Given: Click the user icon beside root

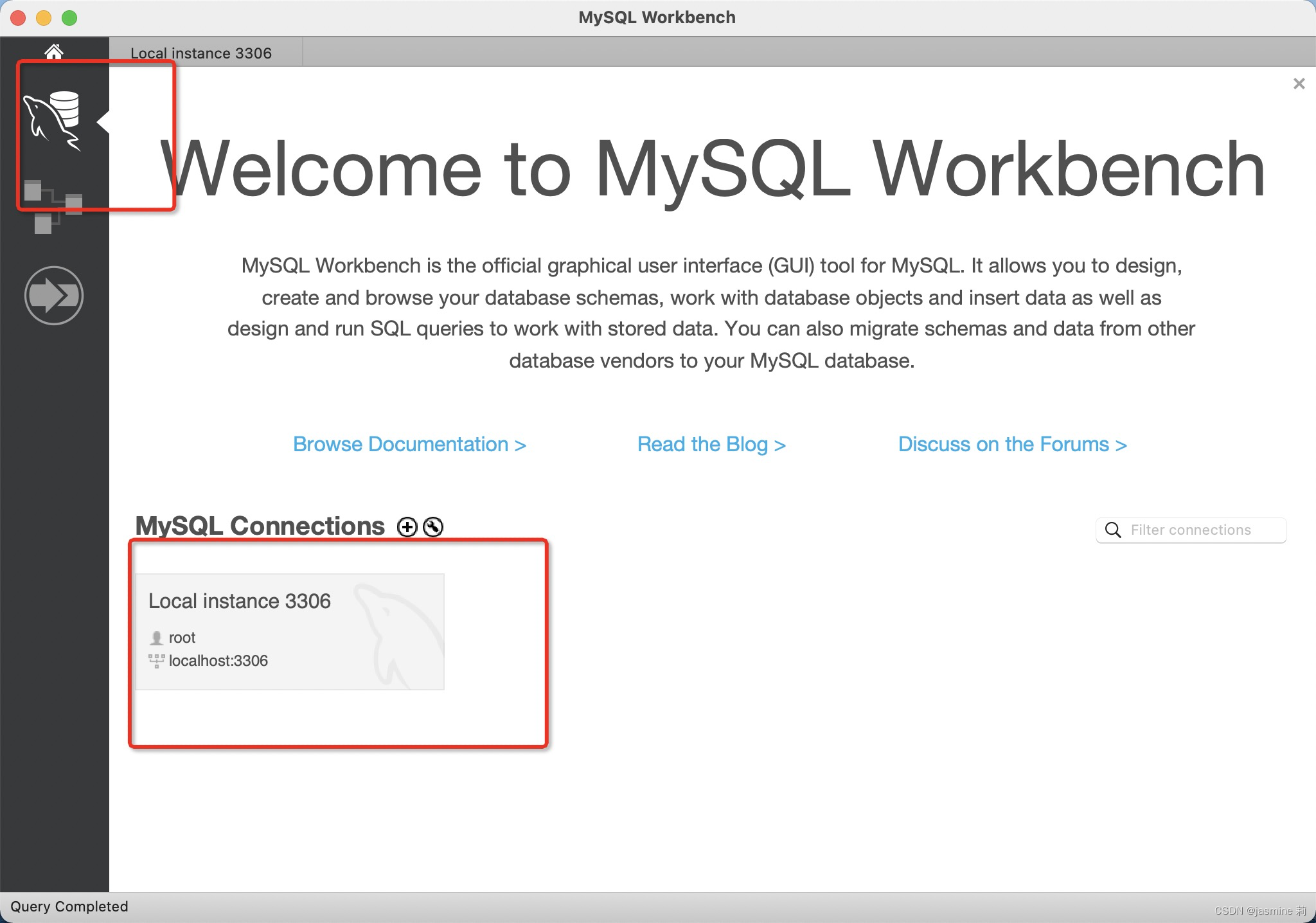Looking at the screenshot, I should [x=156, y=637].
